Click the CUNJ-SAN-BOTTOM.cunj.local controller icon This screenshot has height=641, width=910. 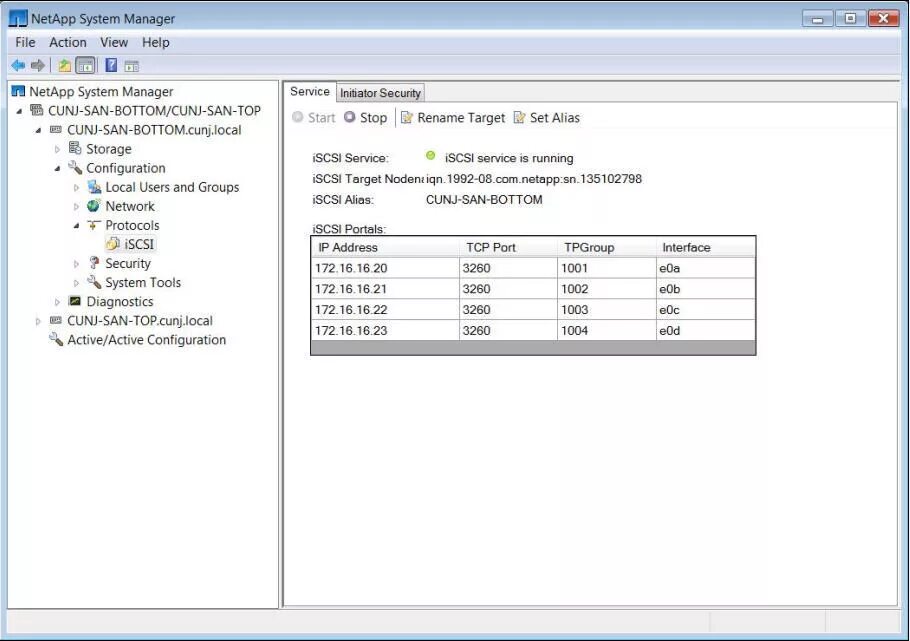click(x=56, y=129)
